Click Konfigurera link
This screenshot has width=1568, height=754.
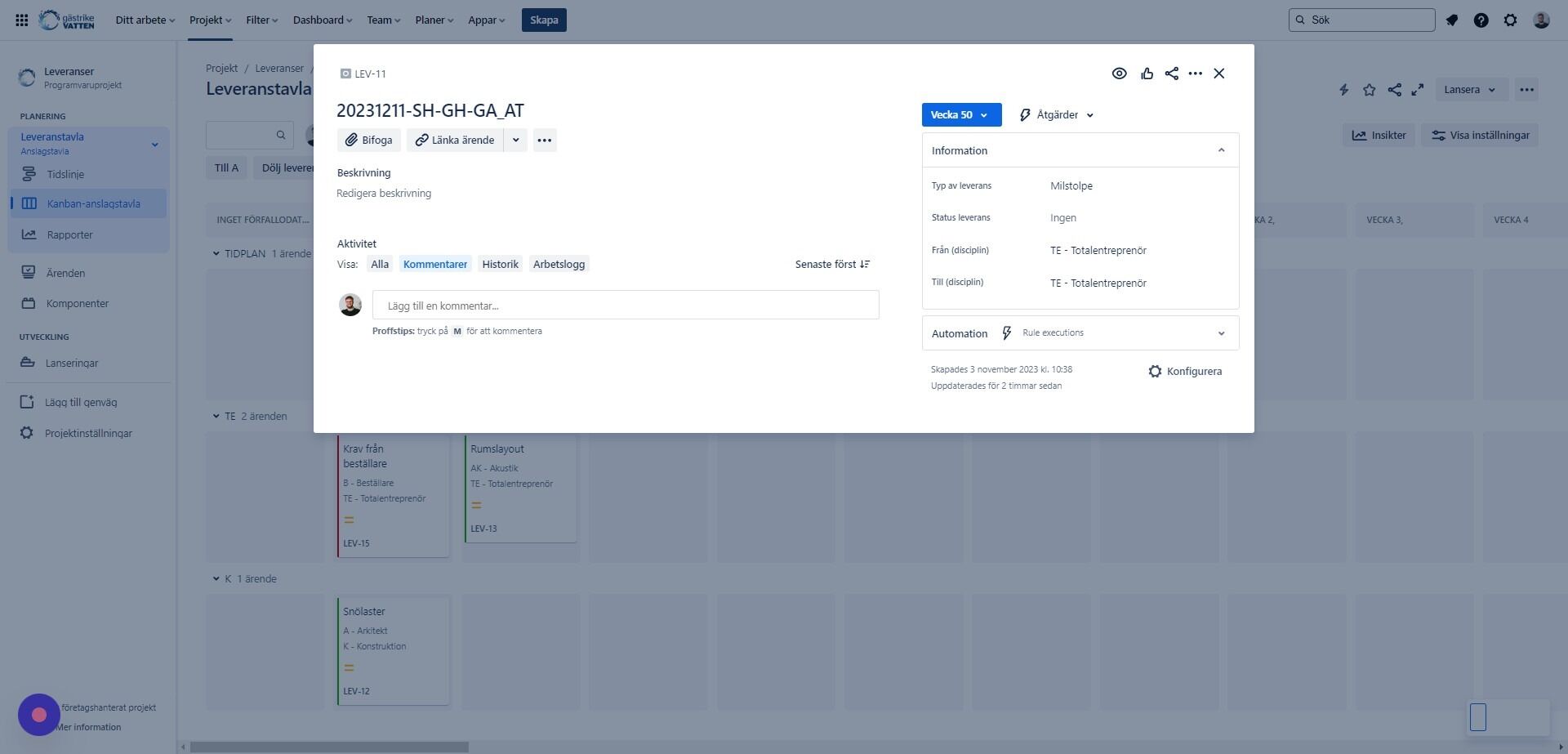(x=1185, y=371)
